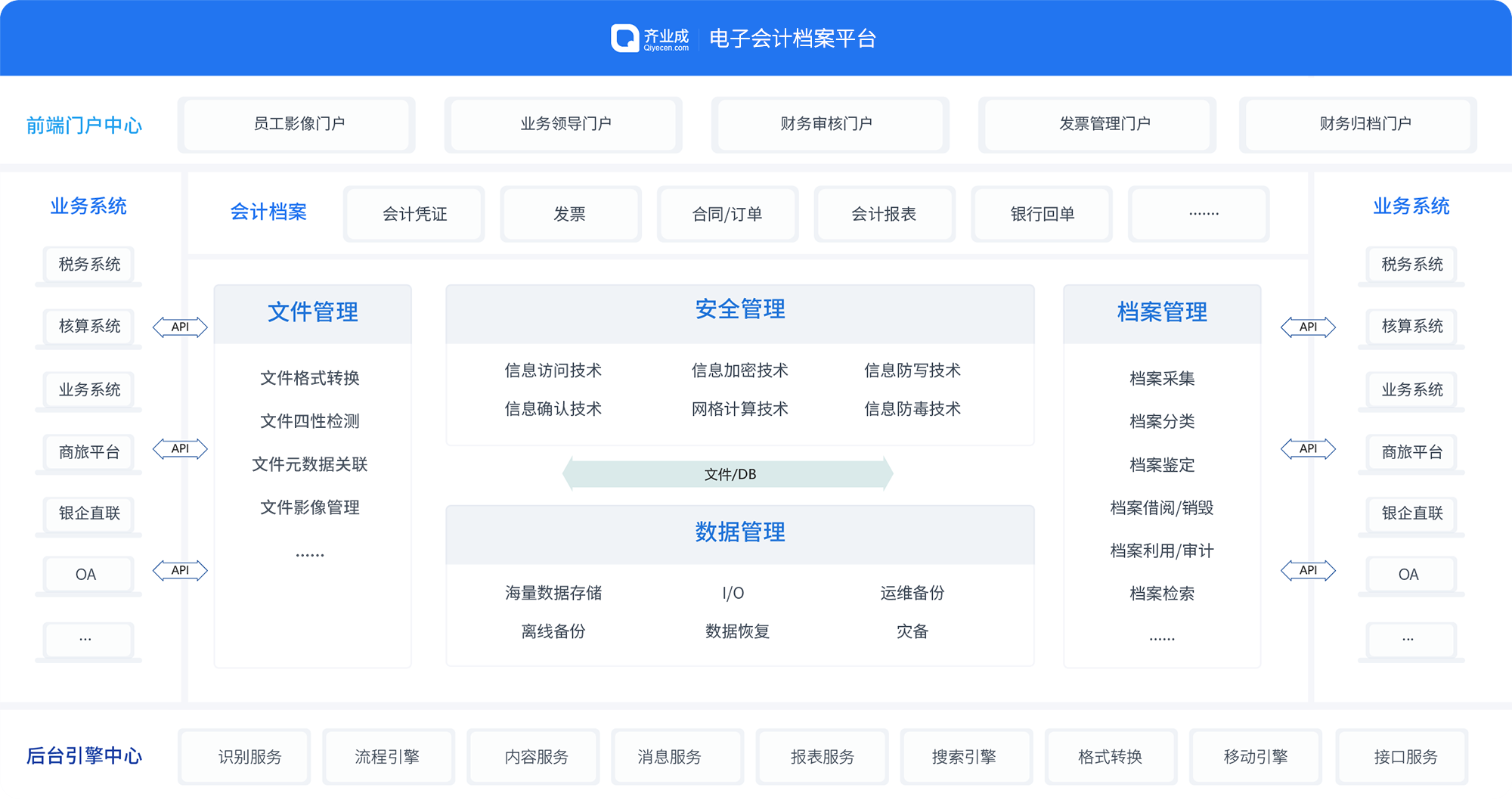
Task: Open the 财务归档门户 portal
Action: pos(1357,125)
